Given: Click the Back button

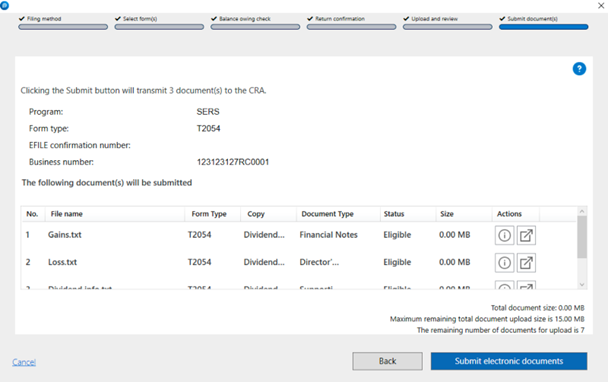Looking at the screenshot, I should (387, 361).
